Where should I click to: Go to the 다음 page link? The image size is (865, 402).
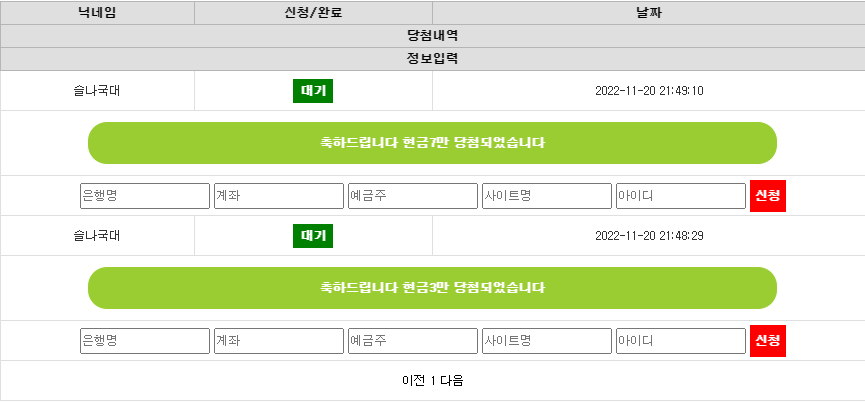(x=452, y=380)
